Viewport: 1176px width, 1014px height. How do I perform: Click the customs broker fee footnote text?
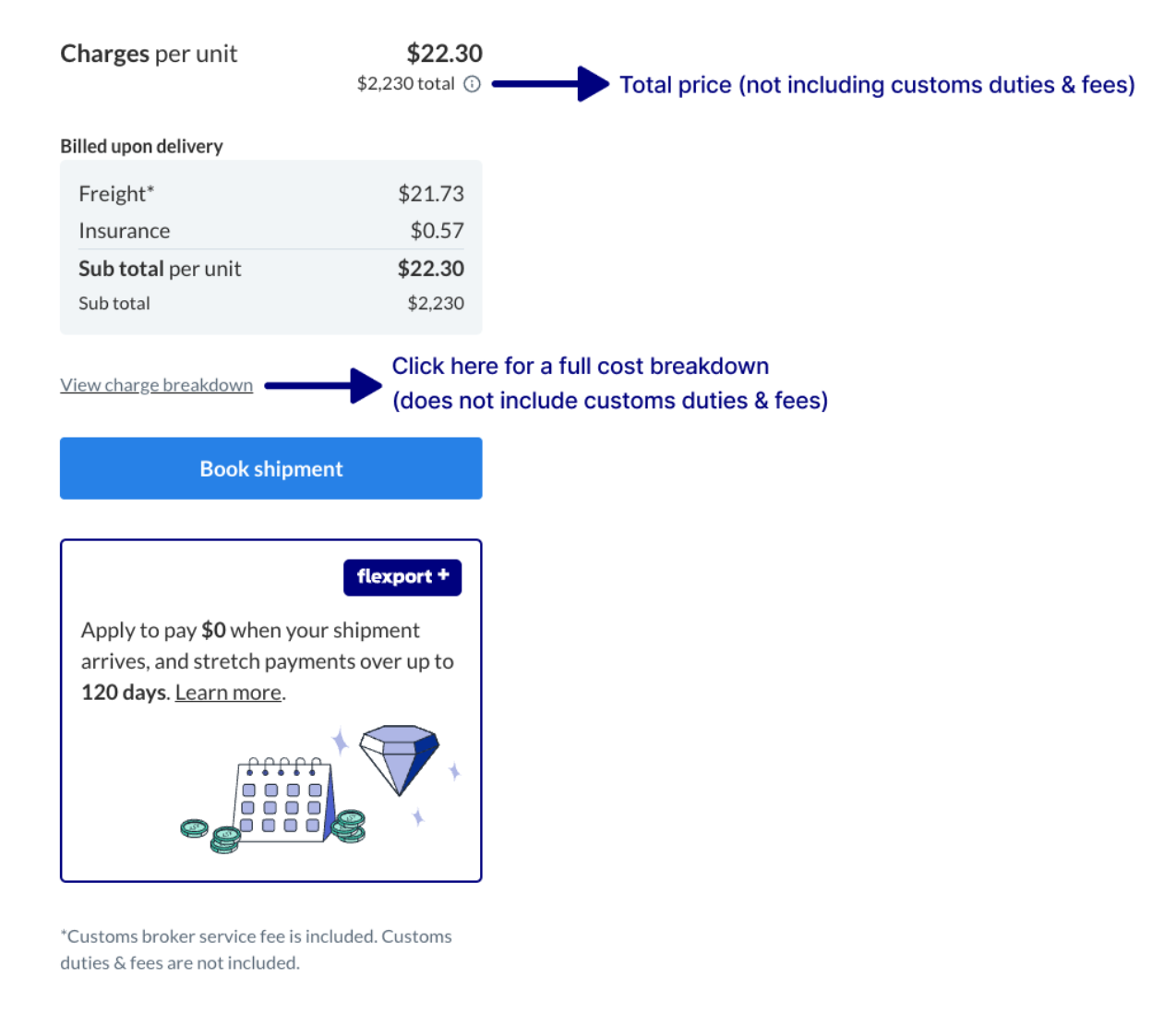click(256, 949)
